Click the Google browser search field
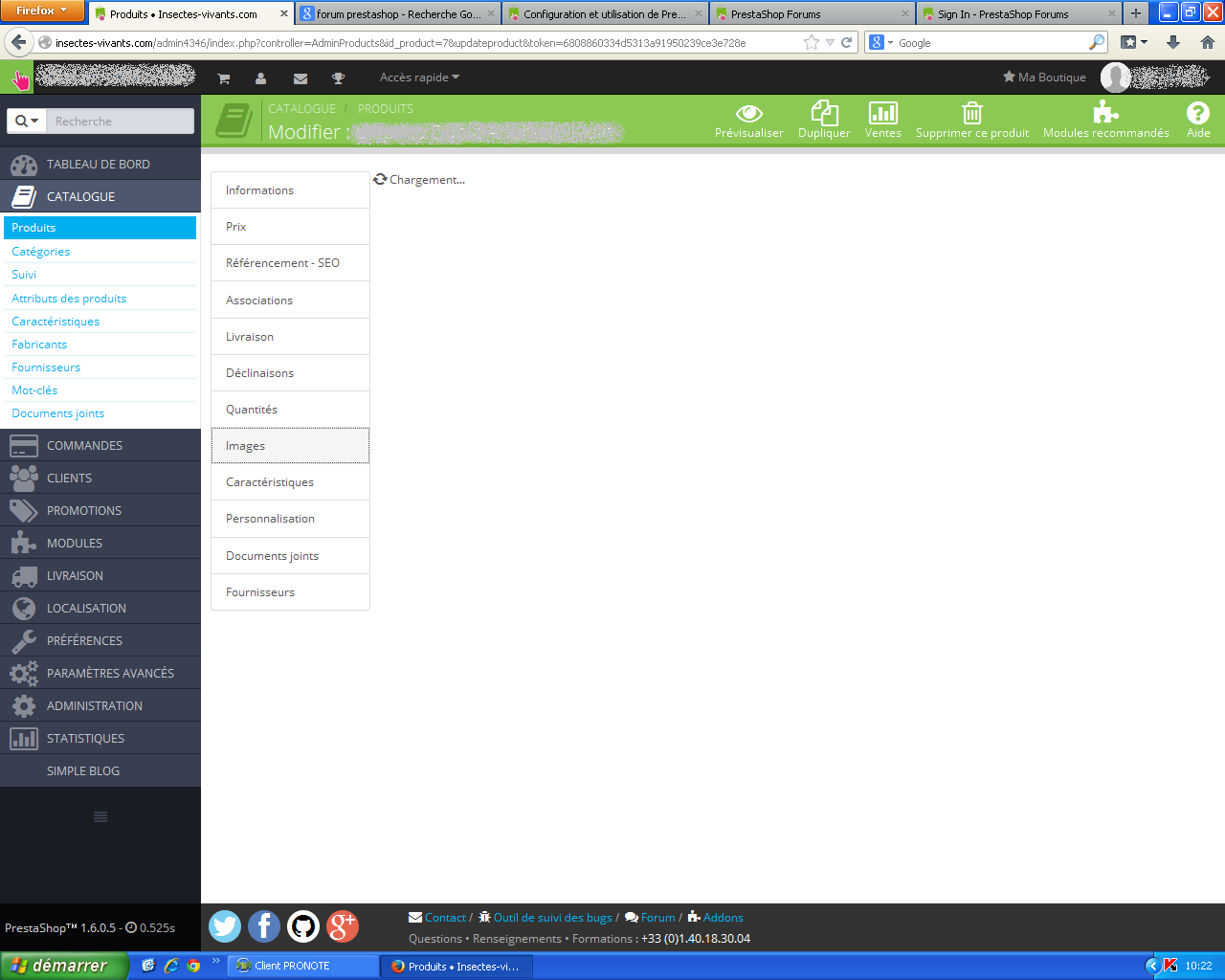 point(991,43)
